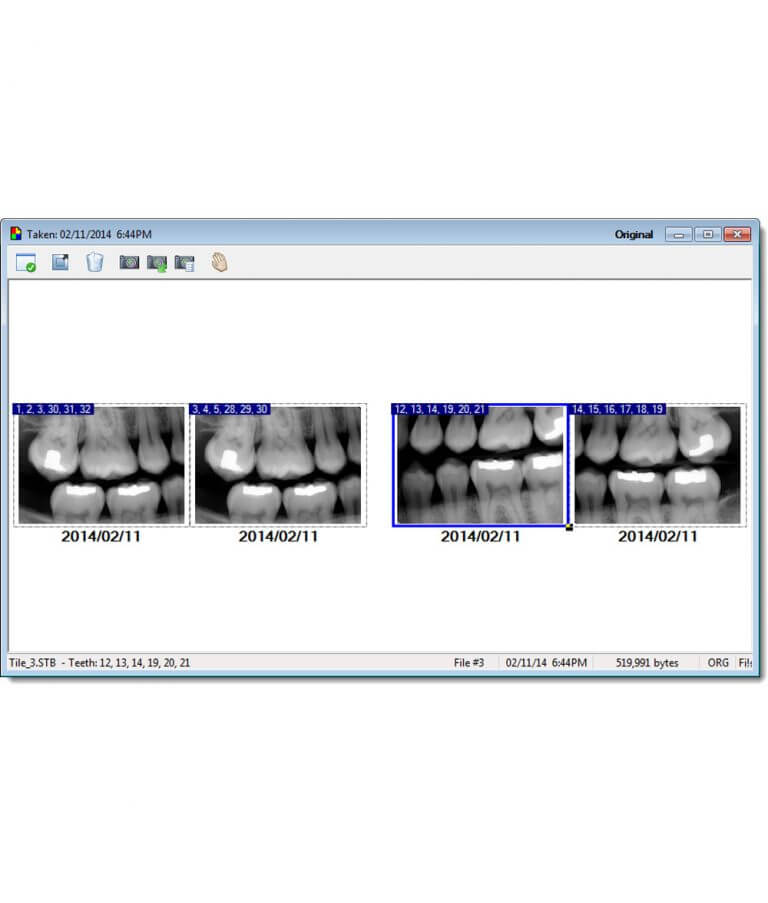Click '02/11/14 6:44PM' in status bar
The image size is (768, 903).
point(546,663)
